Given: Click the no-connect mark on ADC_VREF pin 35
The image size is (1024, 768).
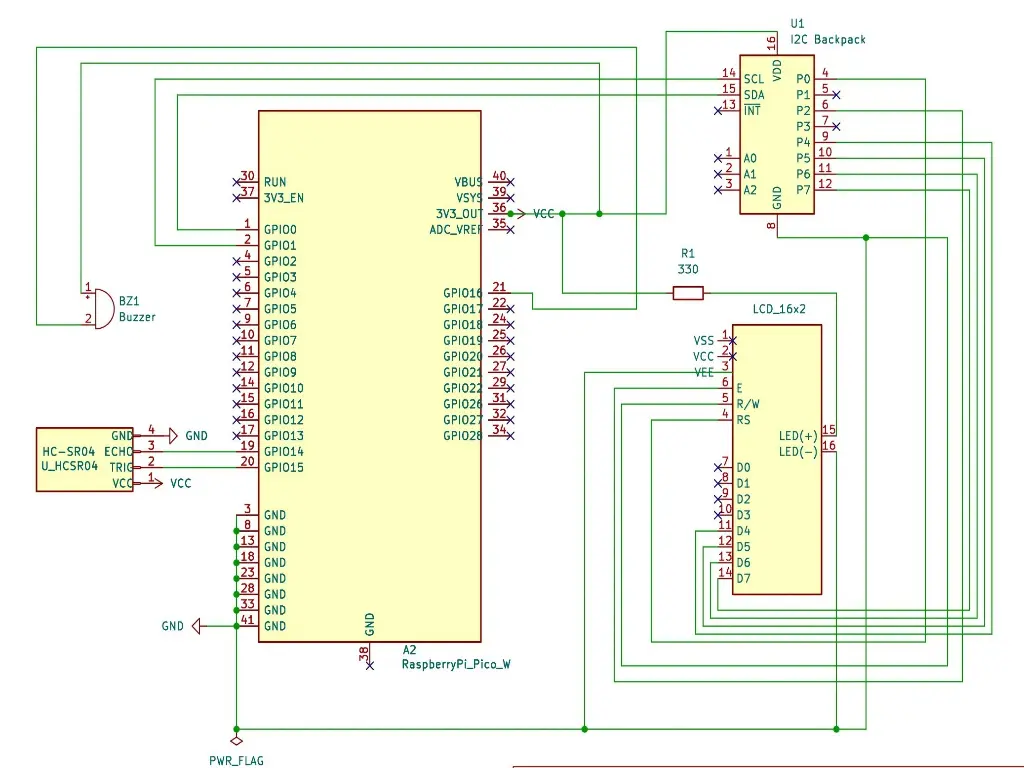Looking at the screenshot, I should [510, 230].
